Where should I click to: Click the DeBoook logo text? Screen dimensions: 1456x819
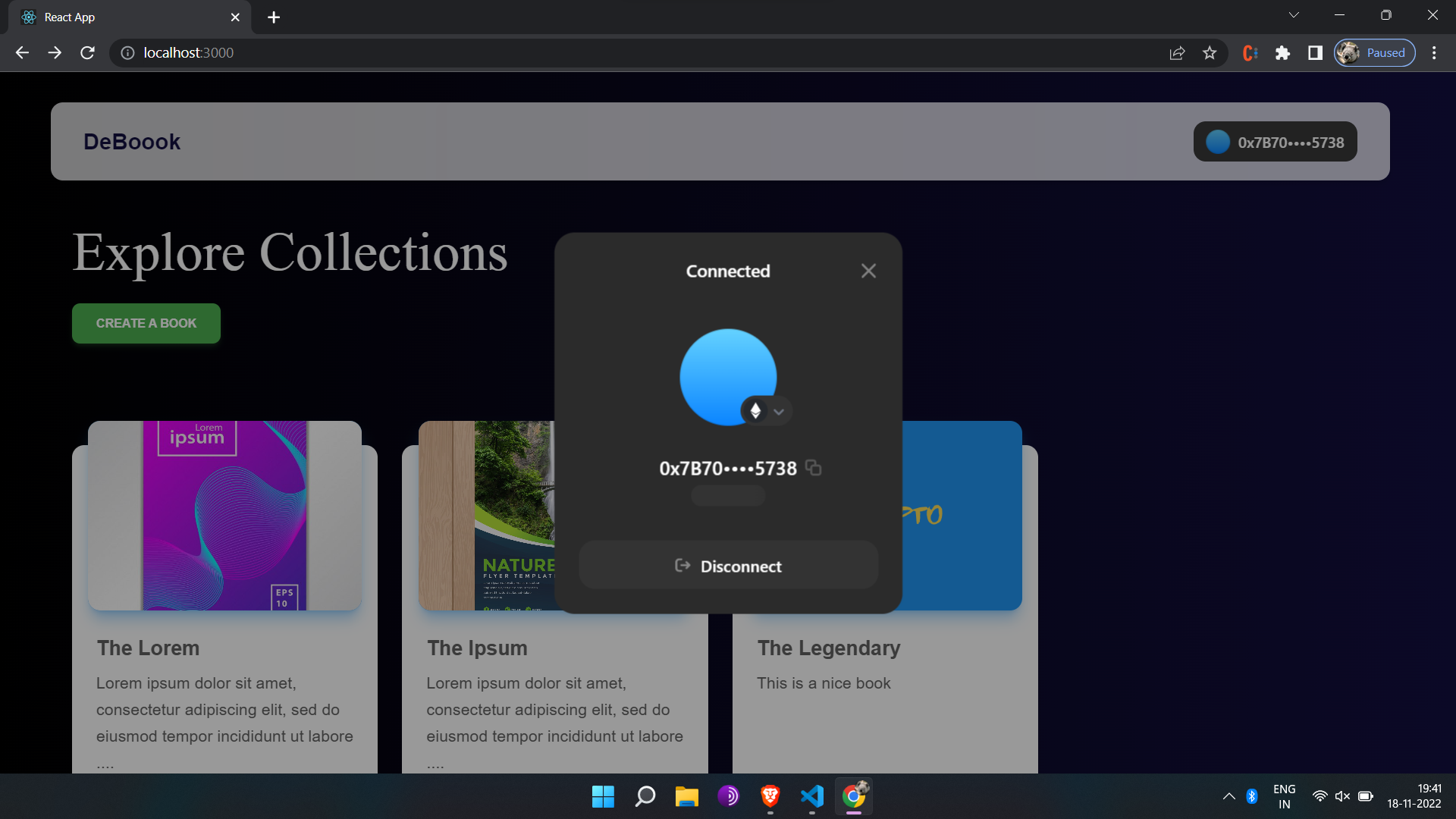pyautogui.click(x=132, y=142)
